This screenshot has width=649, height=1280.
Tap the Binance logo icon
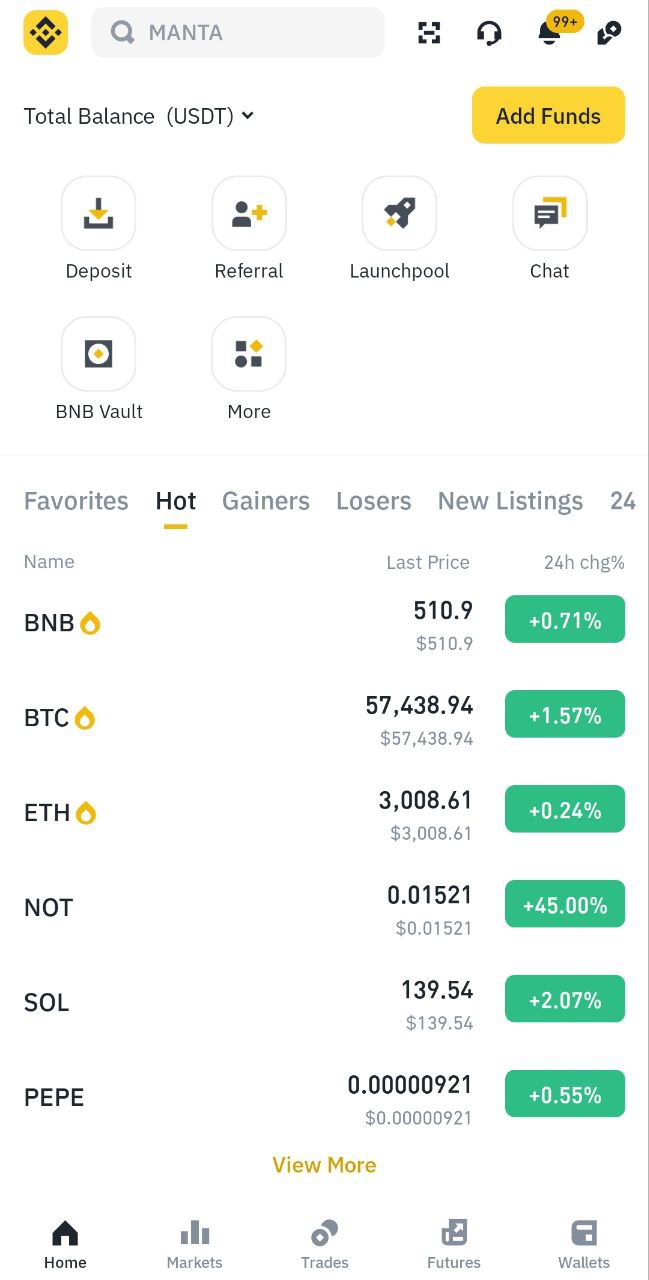(45, 32)
